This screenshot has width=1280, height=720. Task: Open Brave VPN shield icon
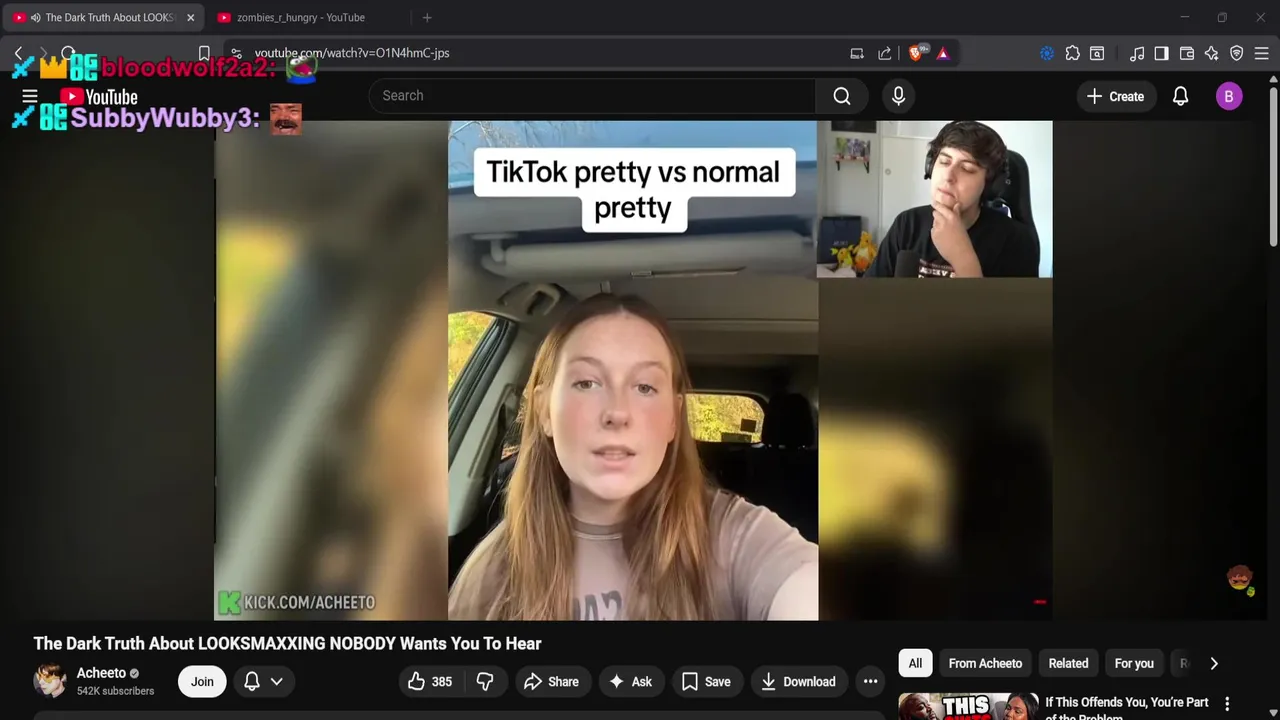coord(1236,53)
